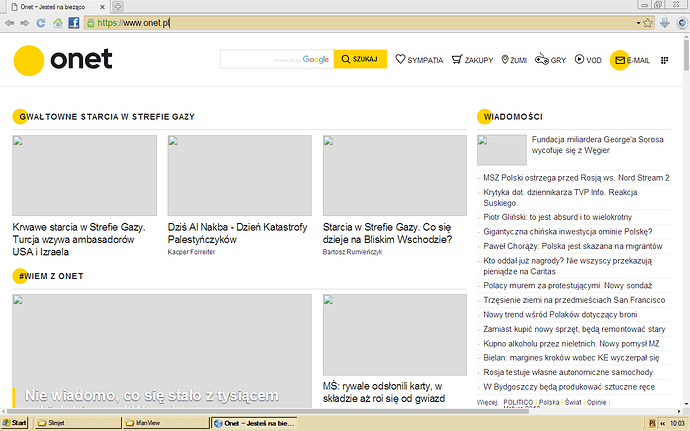The image size is (690, 431).
Task: Click the vertical page scrollbar thumb
Action: tap(686, 55)
